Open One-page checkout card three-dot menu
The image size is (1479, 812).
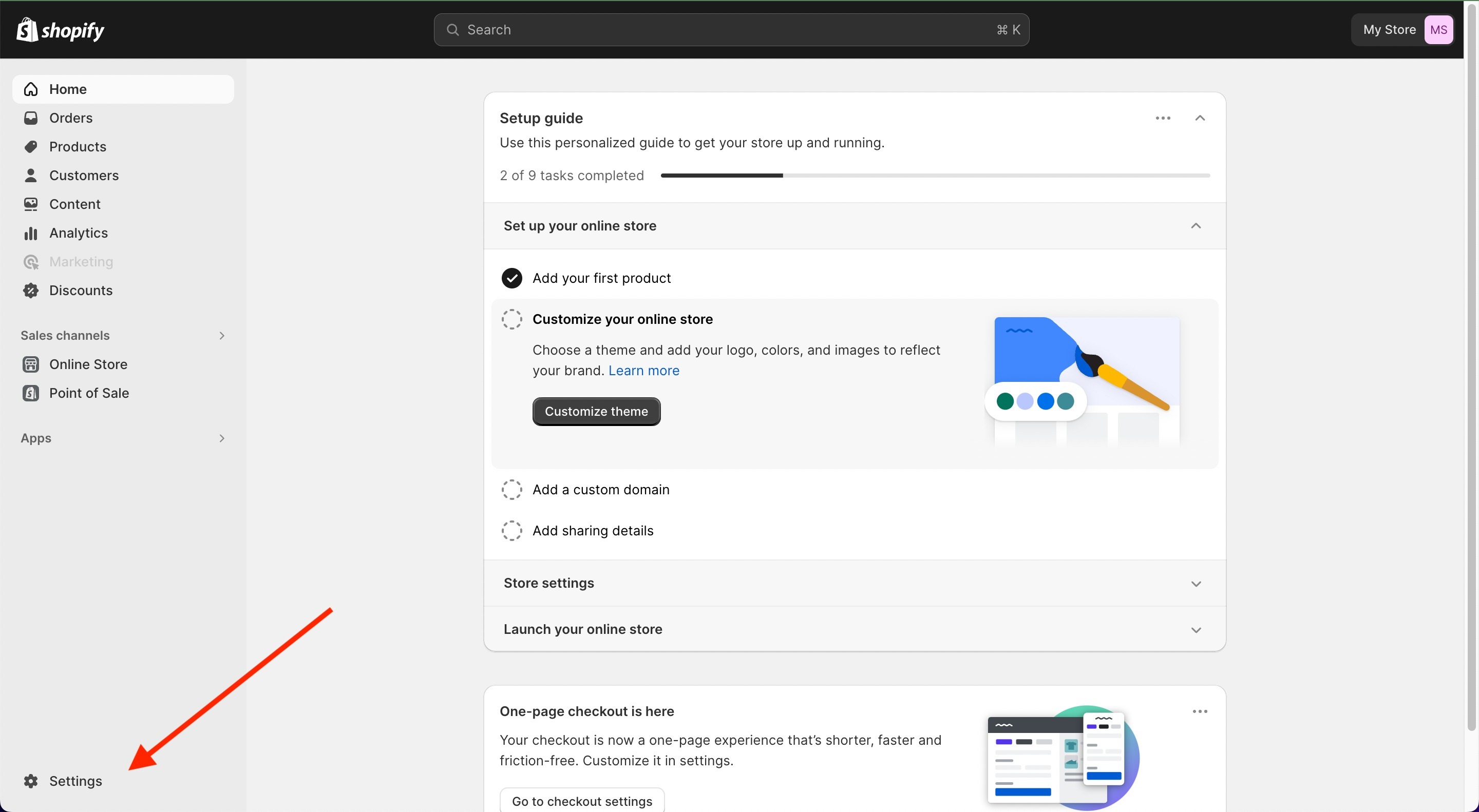coord(1200,711)
